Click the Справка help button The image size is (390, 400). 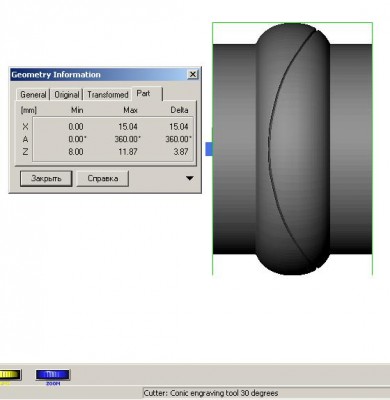click(103, 178)
